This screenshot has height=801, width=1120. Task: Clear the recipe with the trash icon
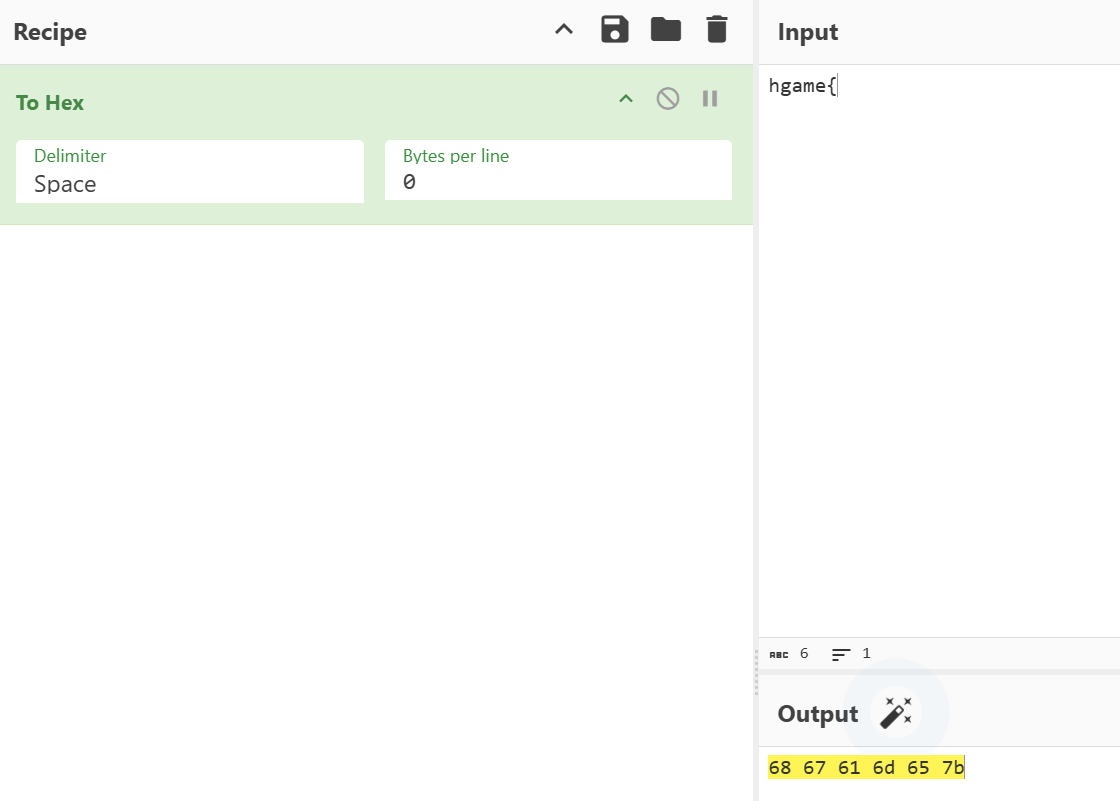(x=717, y=30)
